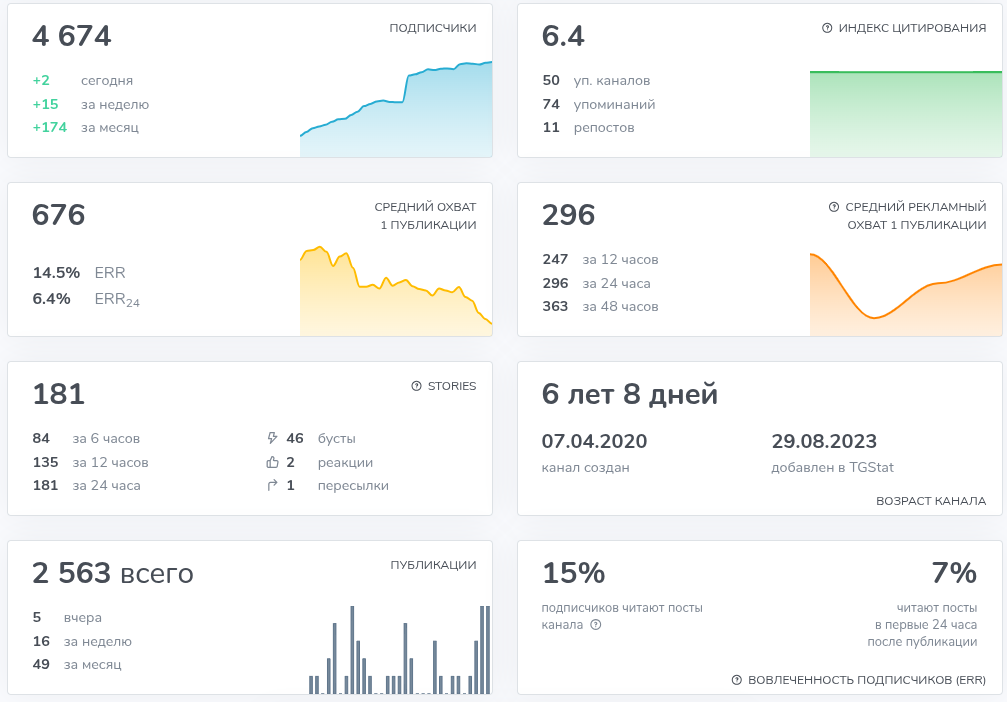Click help icon beside Средний рекламный охват
1007x702 pixels.
click(x=834, y=207)
